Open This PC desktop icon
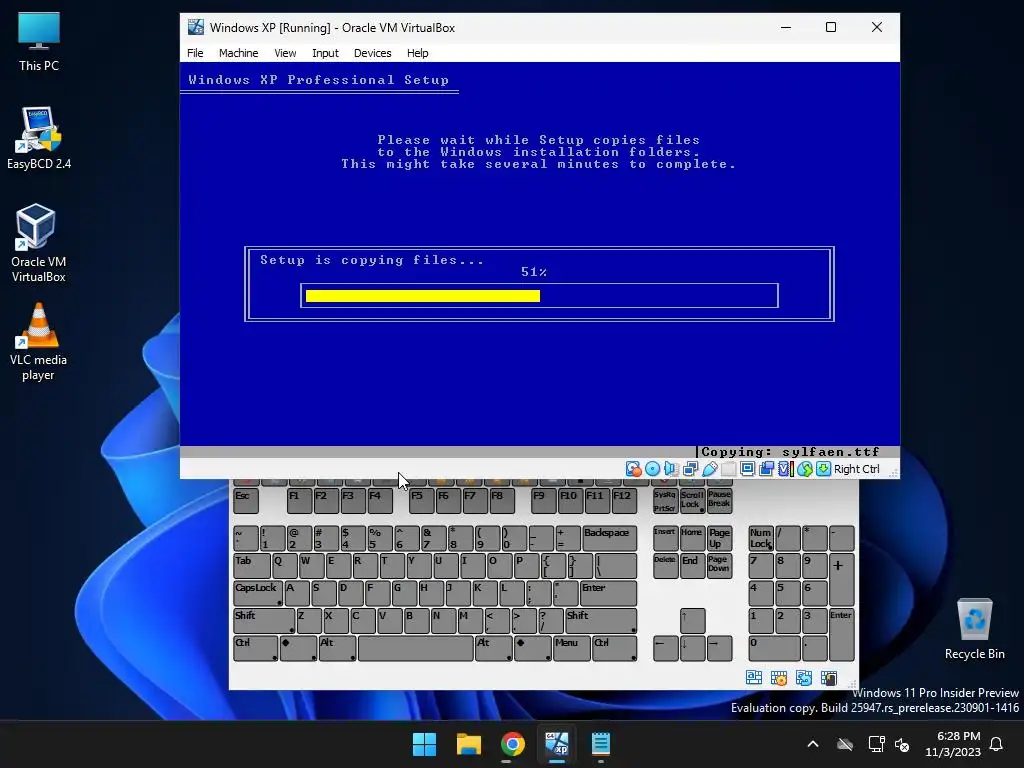 (x=39, y=41)
